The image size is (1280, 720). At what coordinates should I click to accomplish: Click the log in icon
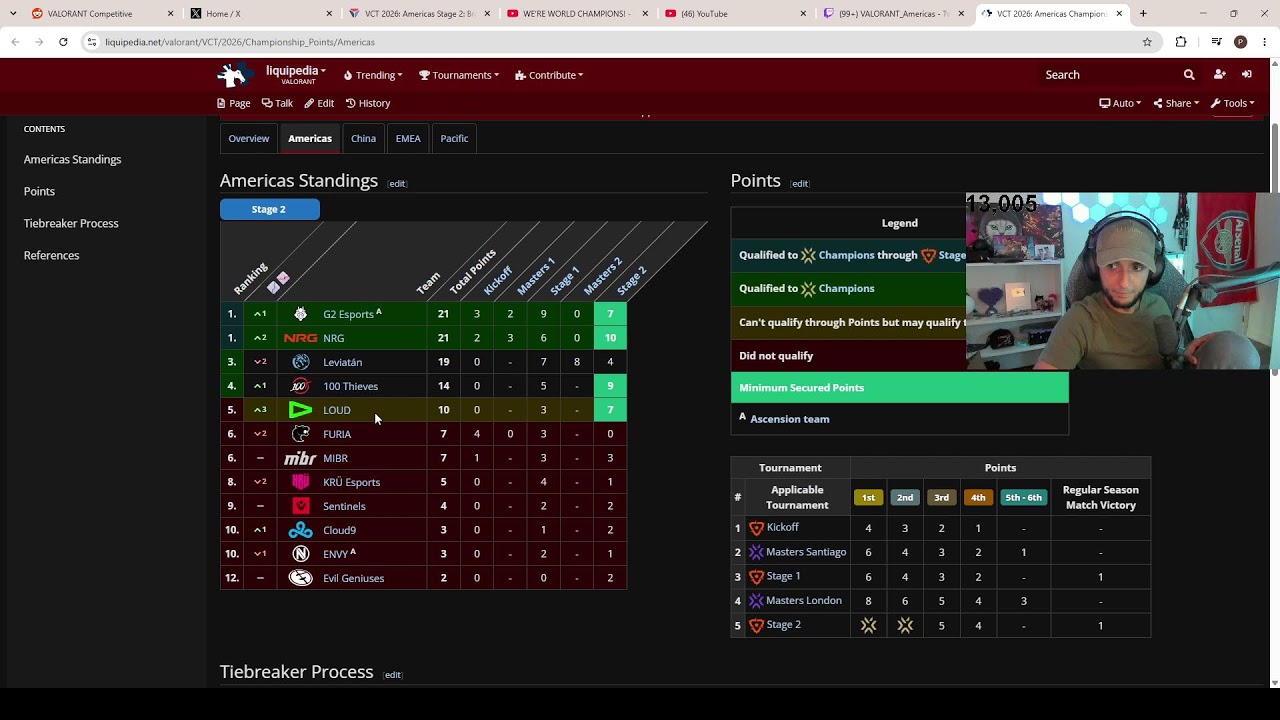click(x=1247, y=75)
